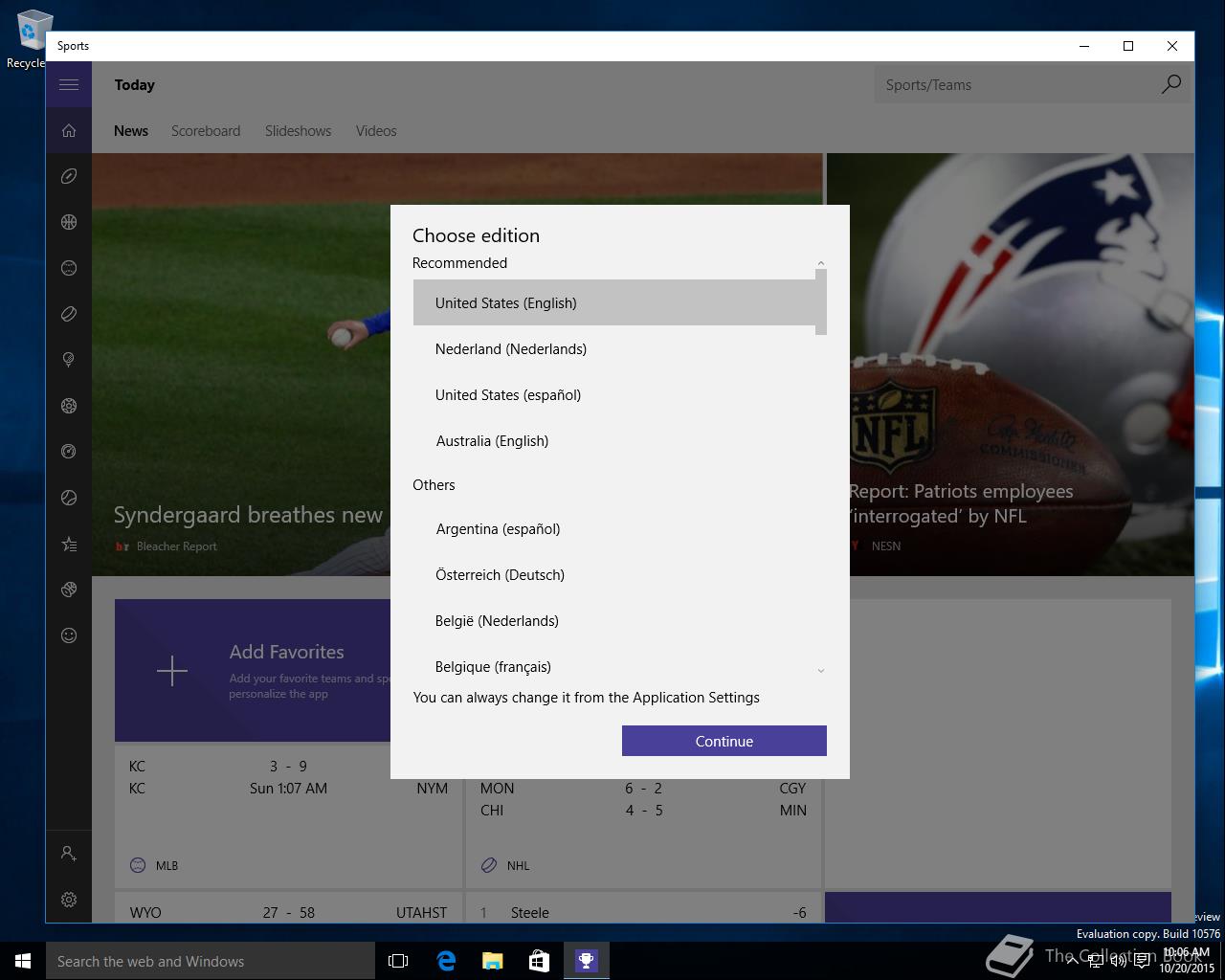
Task: Click the search magnifier icon
Action: [1171, 84]
